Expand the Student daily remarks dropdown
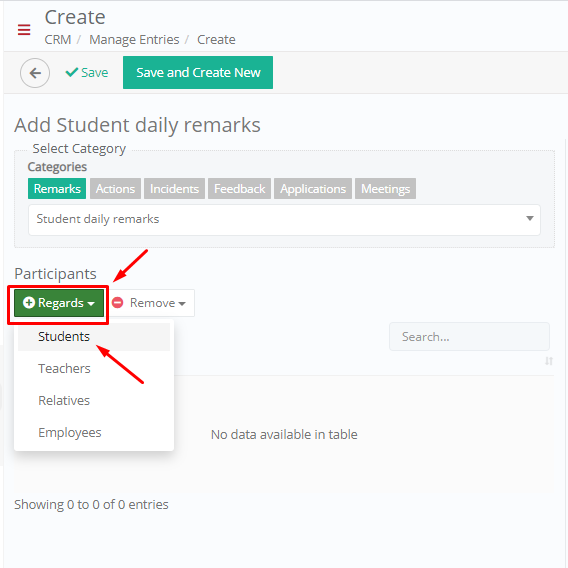 [284, 220]
